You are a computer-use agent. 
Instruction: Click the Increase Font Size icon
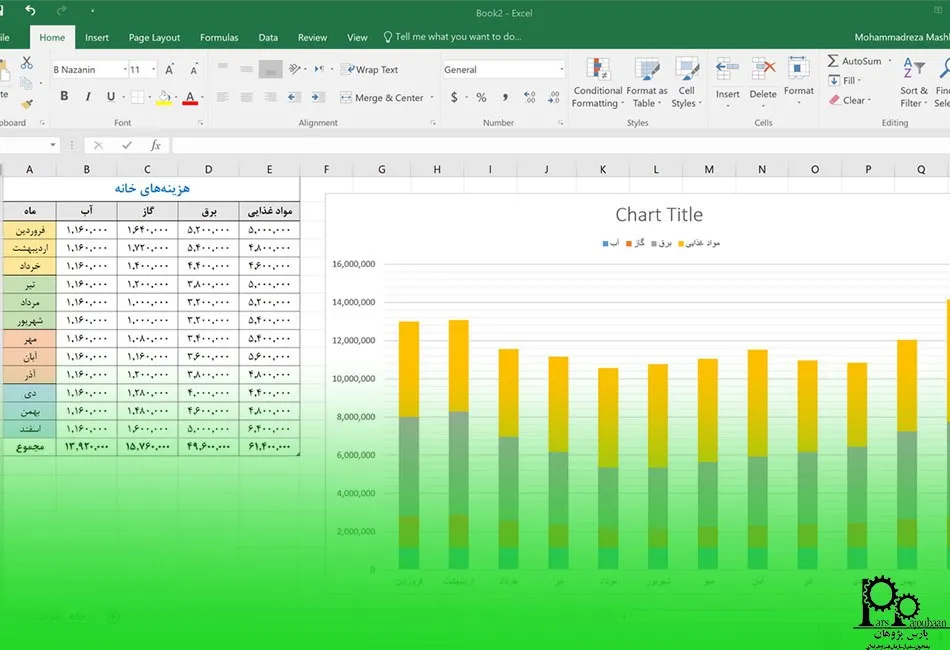(169, 70)
